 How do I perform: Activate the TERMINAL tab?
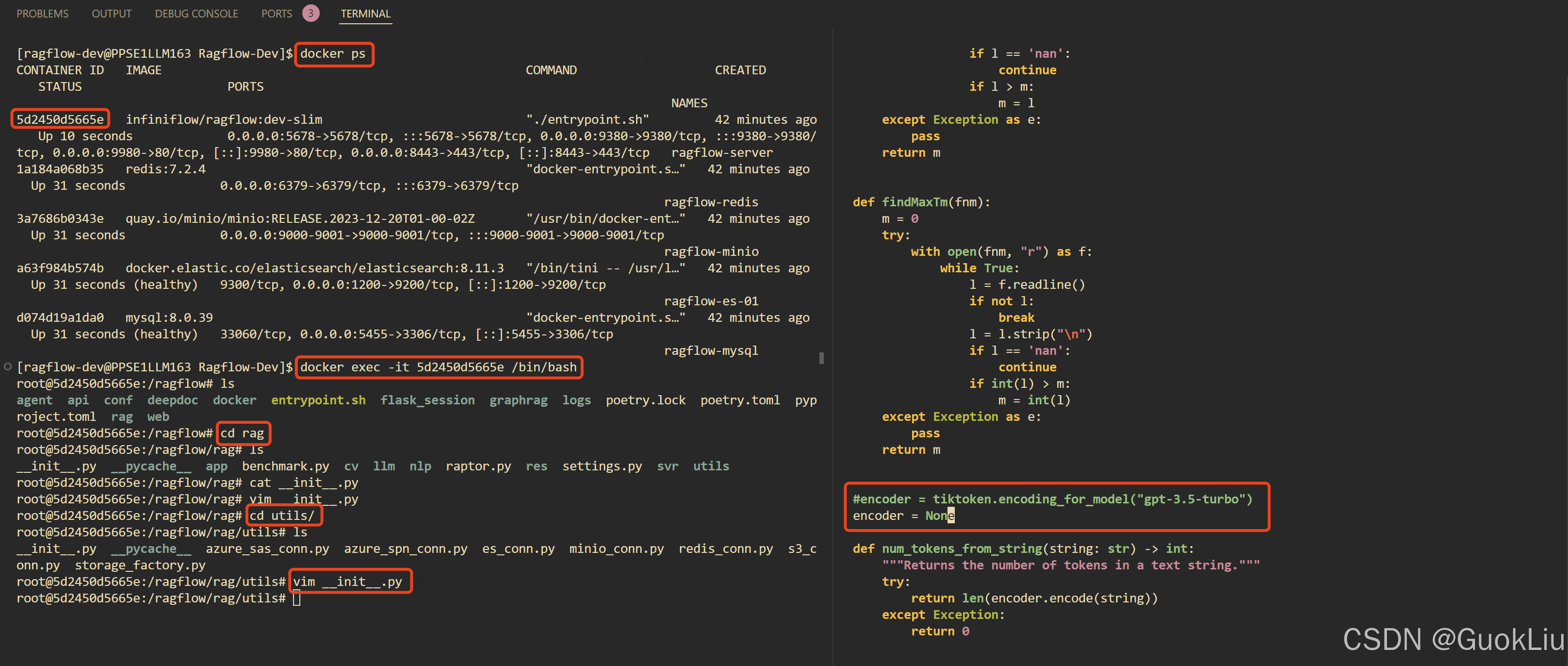(365, 14)
